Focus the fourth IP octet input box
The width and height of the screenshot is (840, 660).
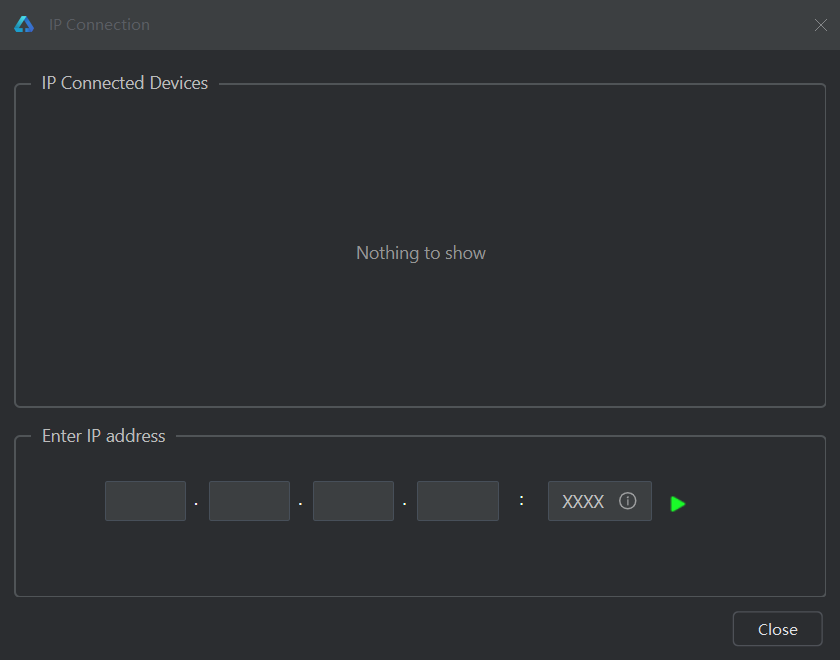pos(457,501)
